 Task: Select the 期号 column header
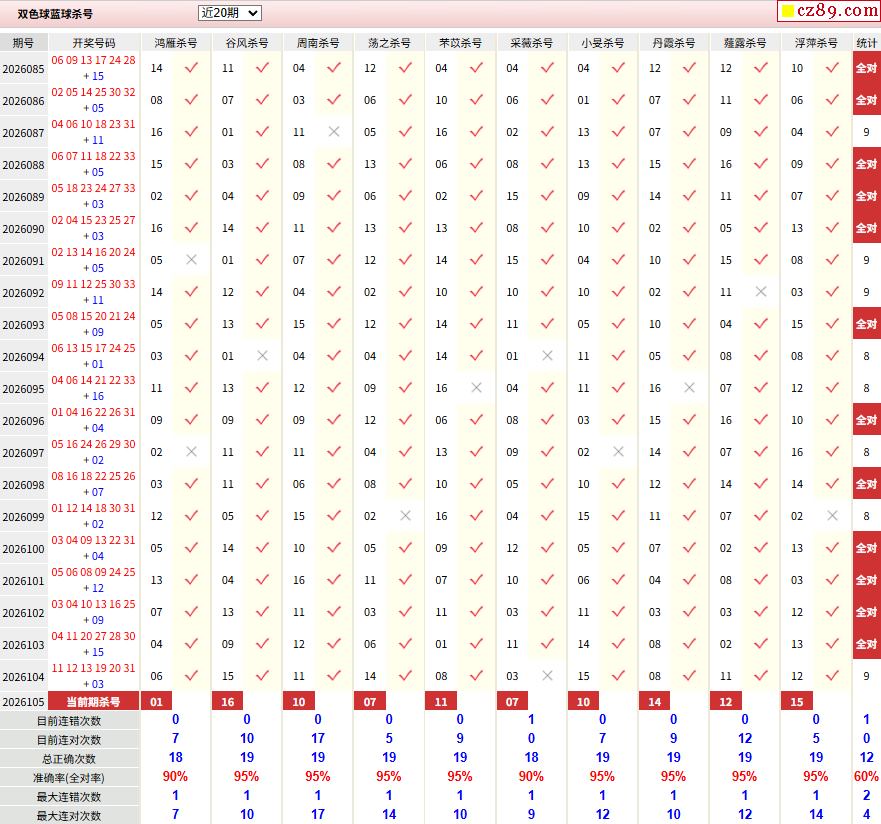(24, 43)
